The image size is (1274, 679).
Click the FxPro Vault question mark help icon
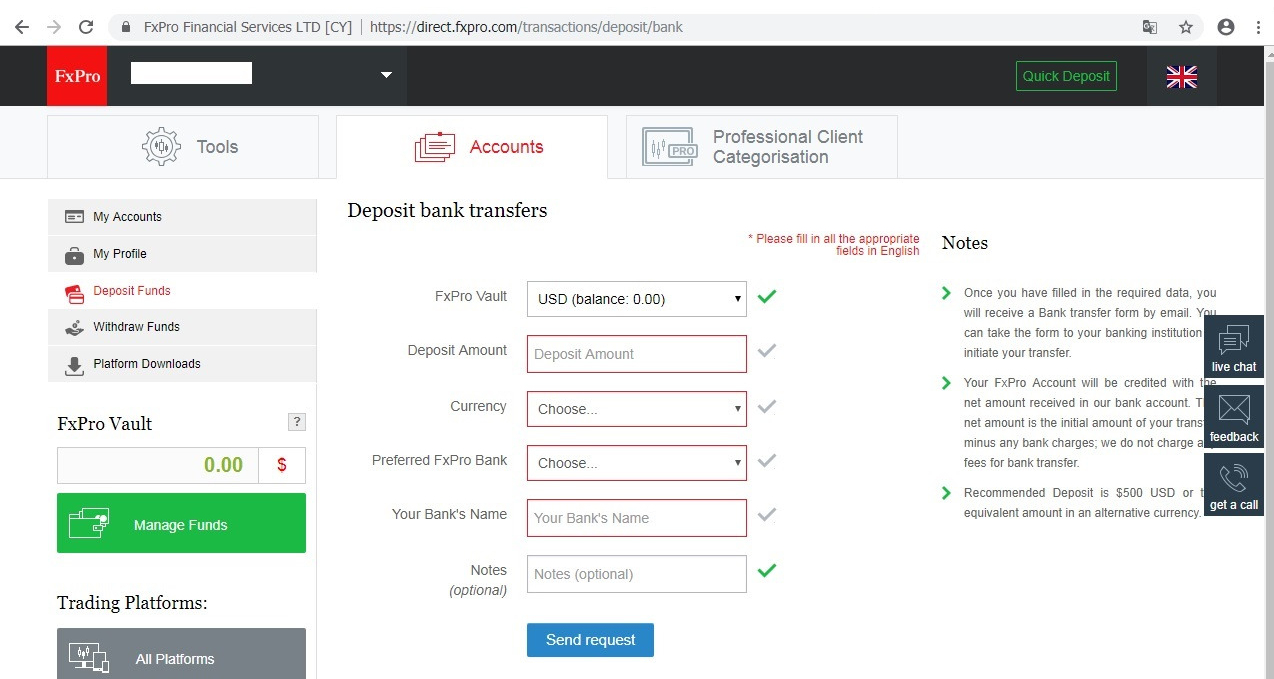pos(296,422)
